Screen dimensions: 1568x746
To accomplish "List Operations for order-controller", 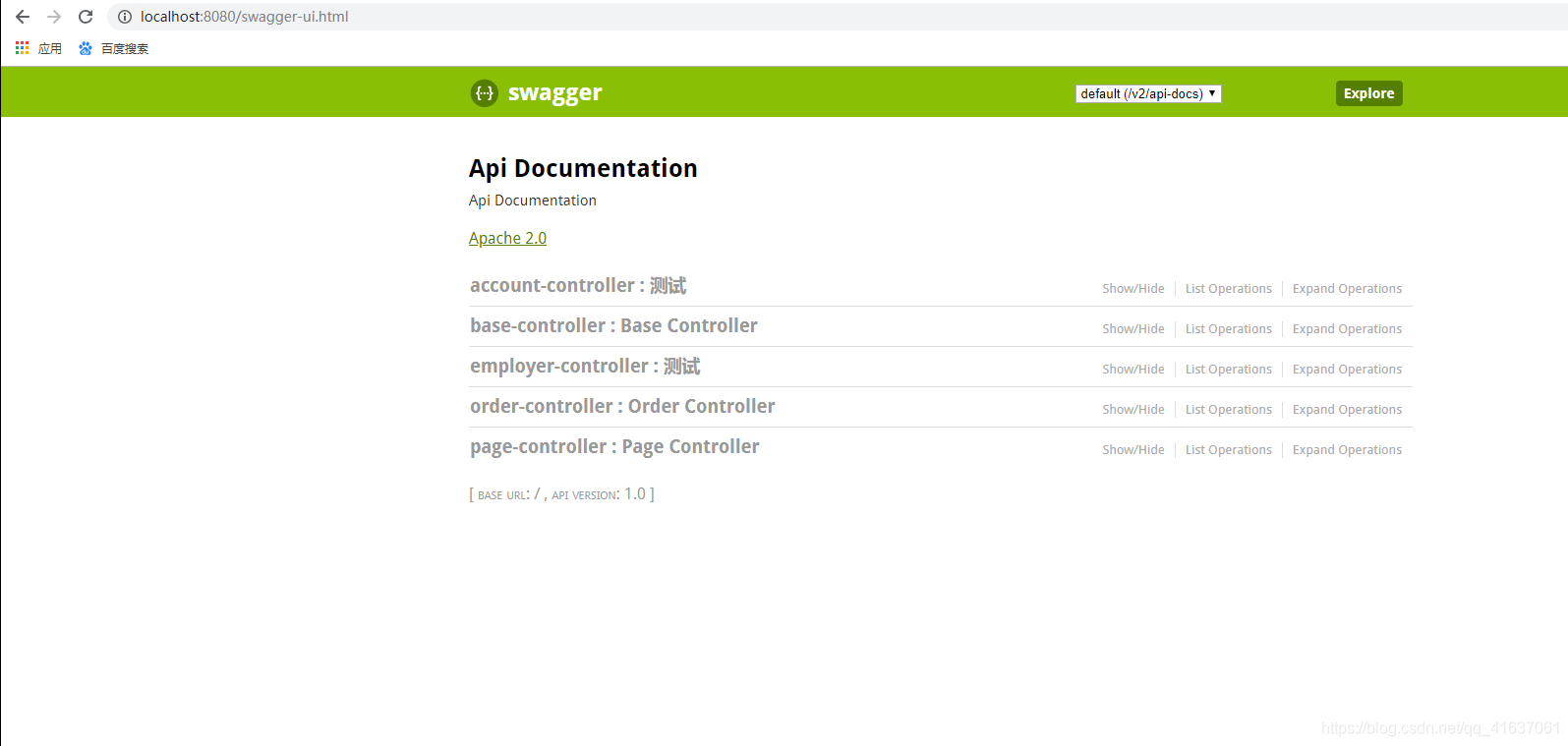I will tap(1228, 410).
